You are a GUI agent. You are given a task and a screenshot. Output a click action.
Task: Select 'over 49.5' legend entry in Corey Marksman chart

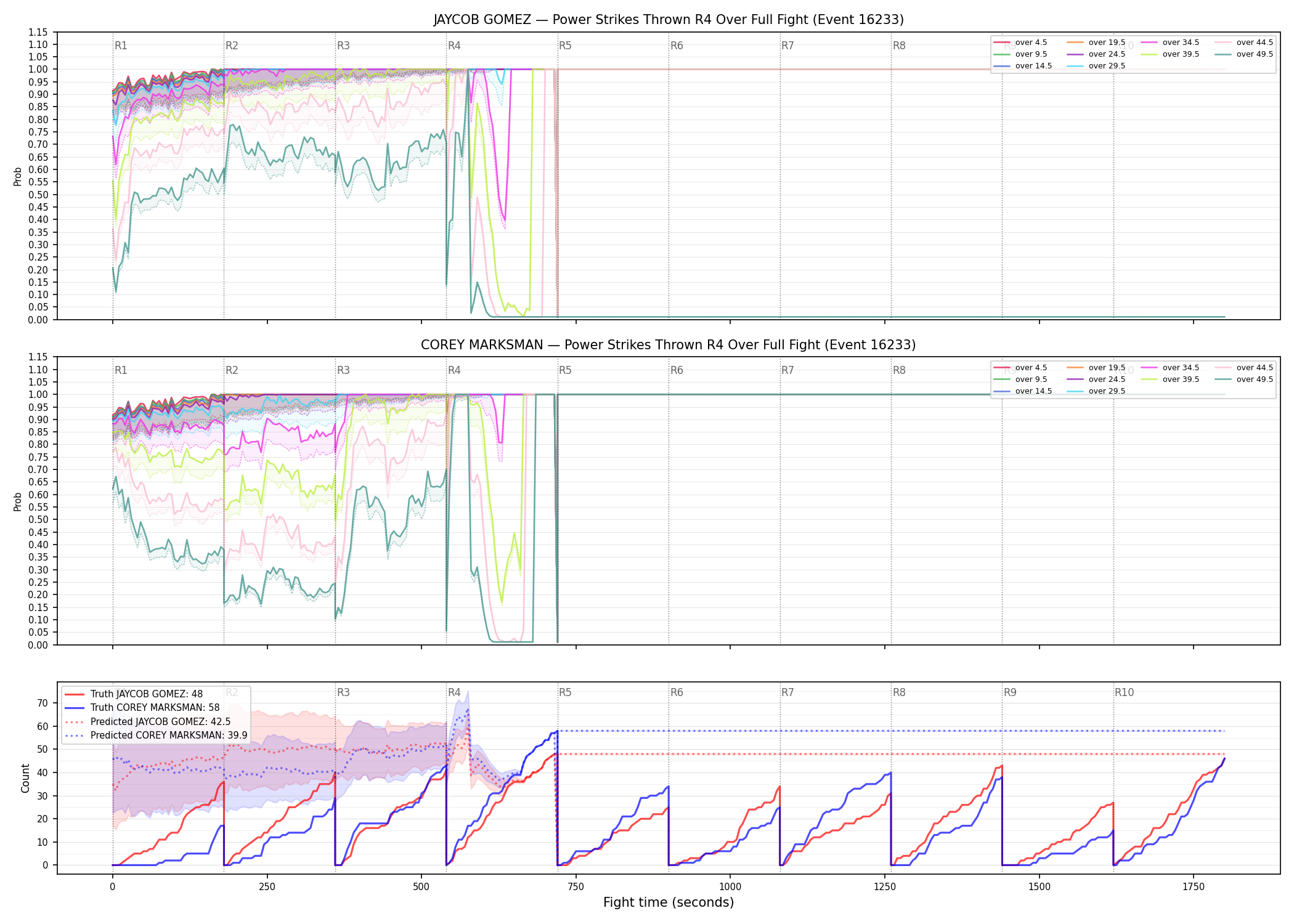click(x=1244, y=379)
